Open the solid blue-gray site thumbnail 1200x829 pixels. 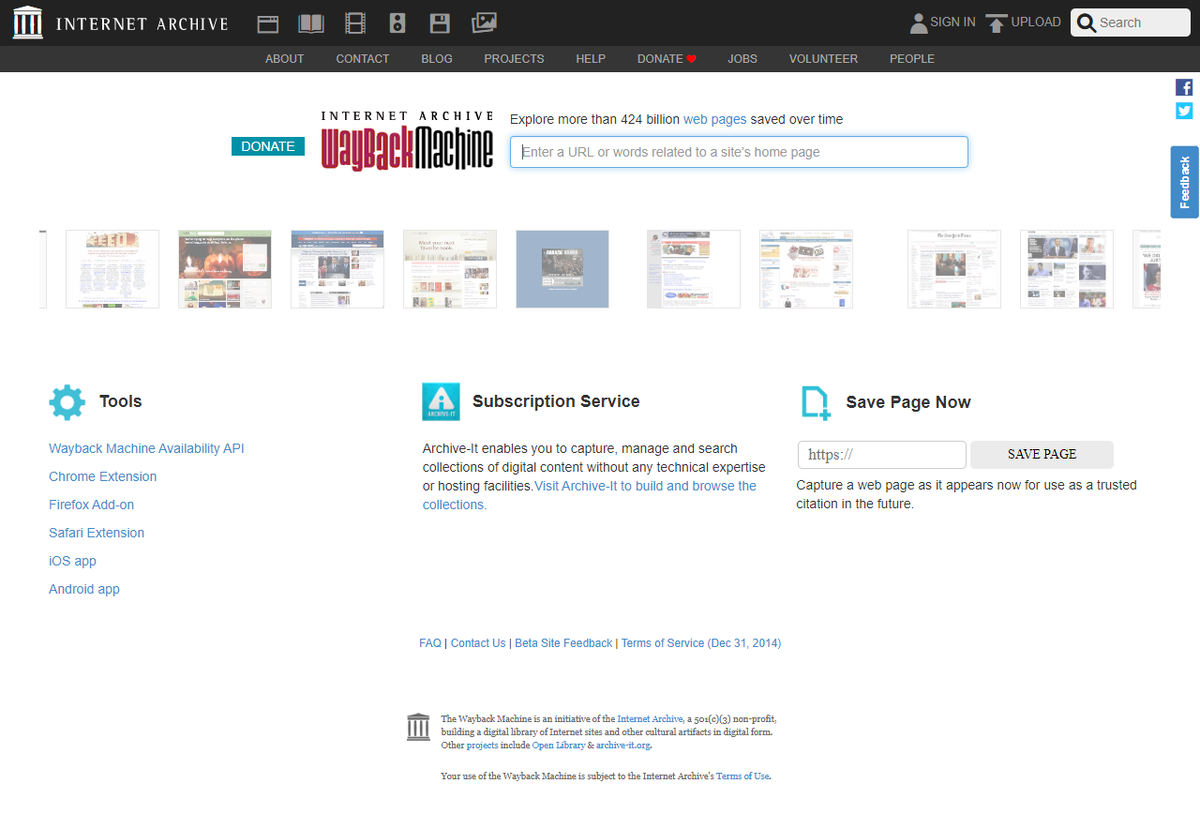point(562,269)
